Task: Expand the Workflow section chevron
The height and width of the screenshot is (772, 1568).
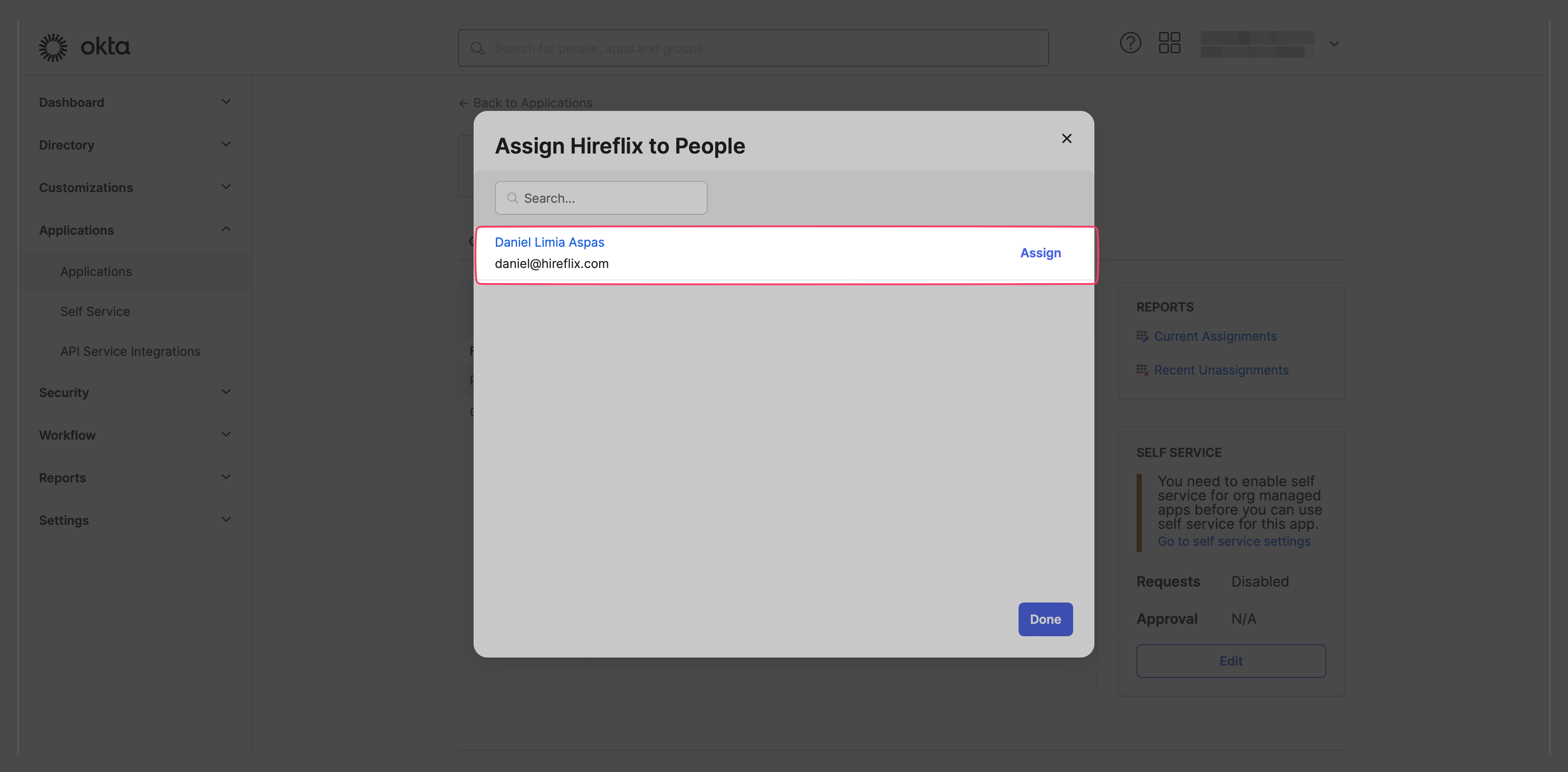Action: [226, 435]
